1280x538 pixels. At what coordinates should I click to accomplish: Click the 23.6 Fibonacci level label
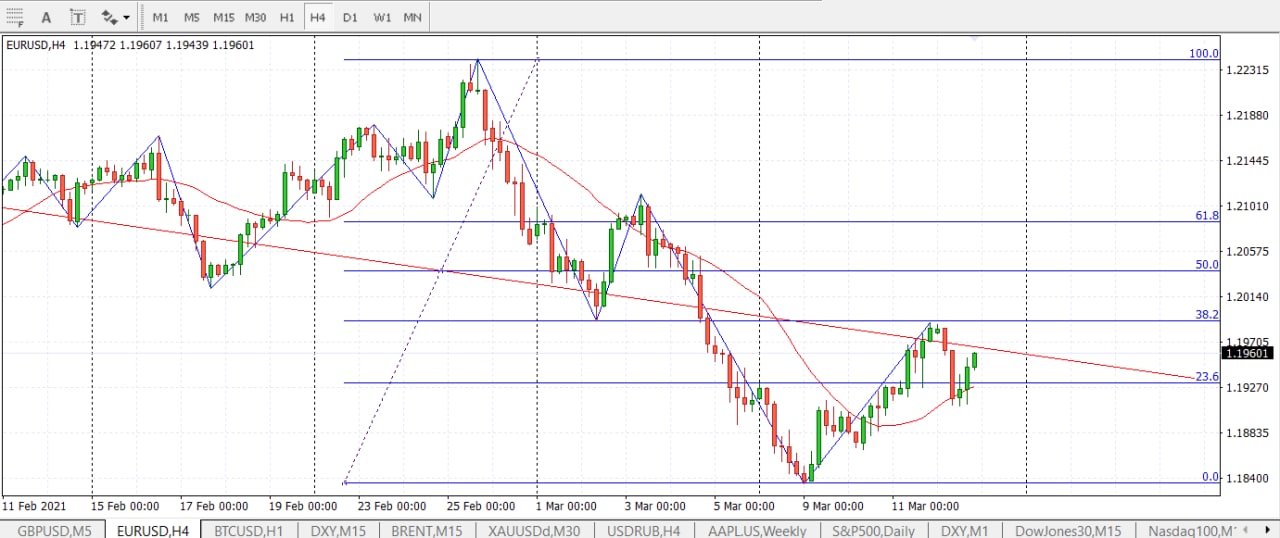(1207, 377)
